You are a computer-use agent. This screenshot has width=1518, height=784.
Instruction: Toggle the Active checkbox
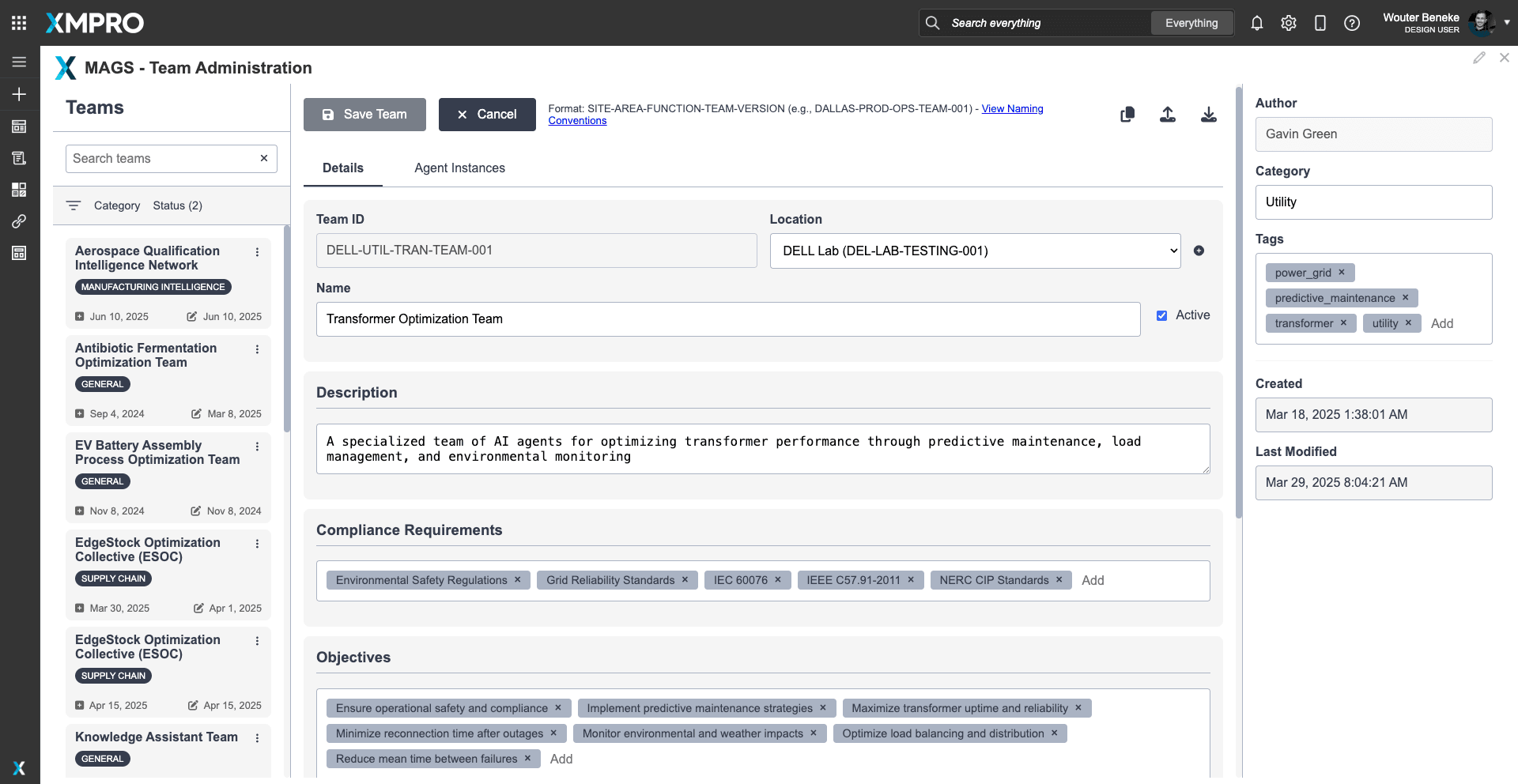point(1161,315)
